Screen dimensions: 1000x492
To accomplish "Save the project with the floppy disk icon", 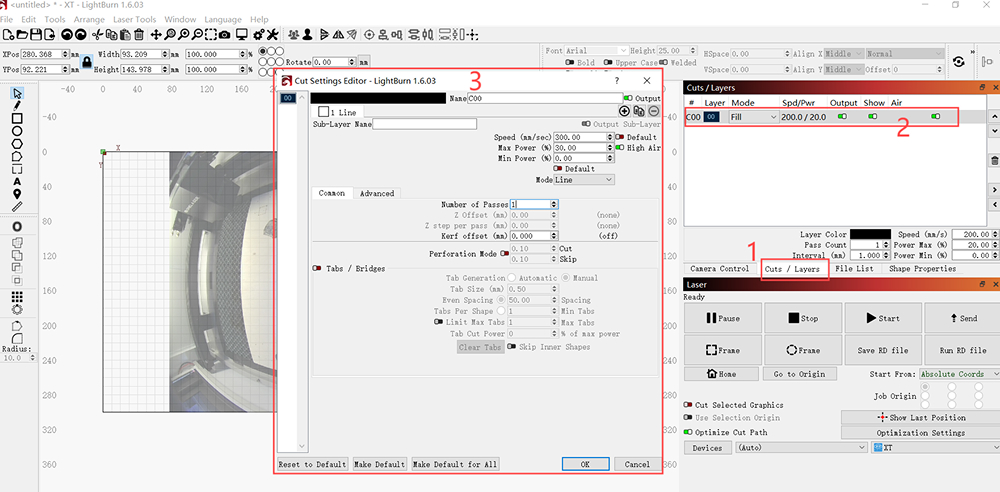I will tap(36, 34).
